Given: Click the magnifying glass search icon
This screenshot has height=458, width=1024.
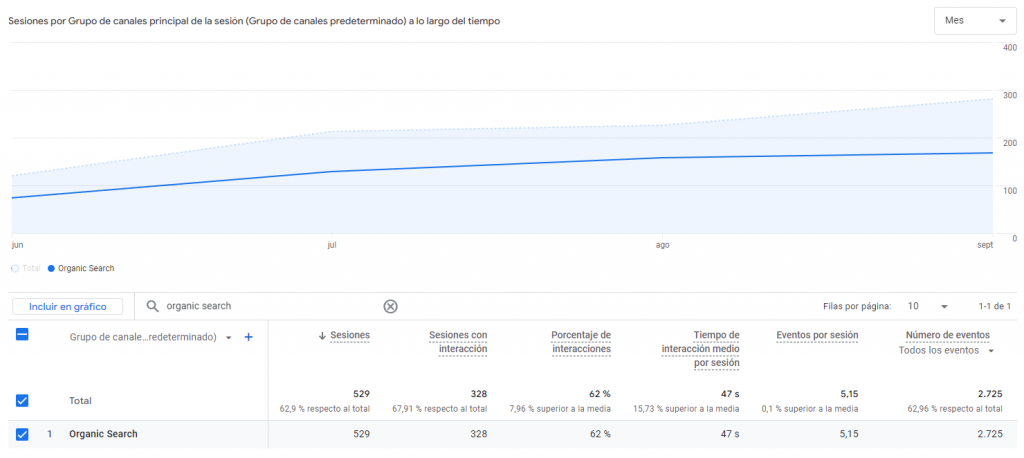Looking at the screenshot, I should (153, 306).
